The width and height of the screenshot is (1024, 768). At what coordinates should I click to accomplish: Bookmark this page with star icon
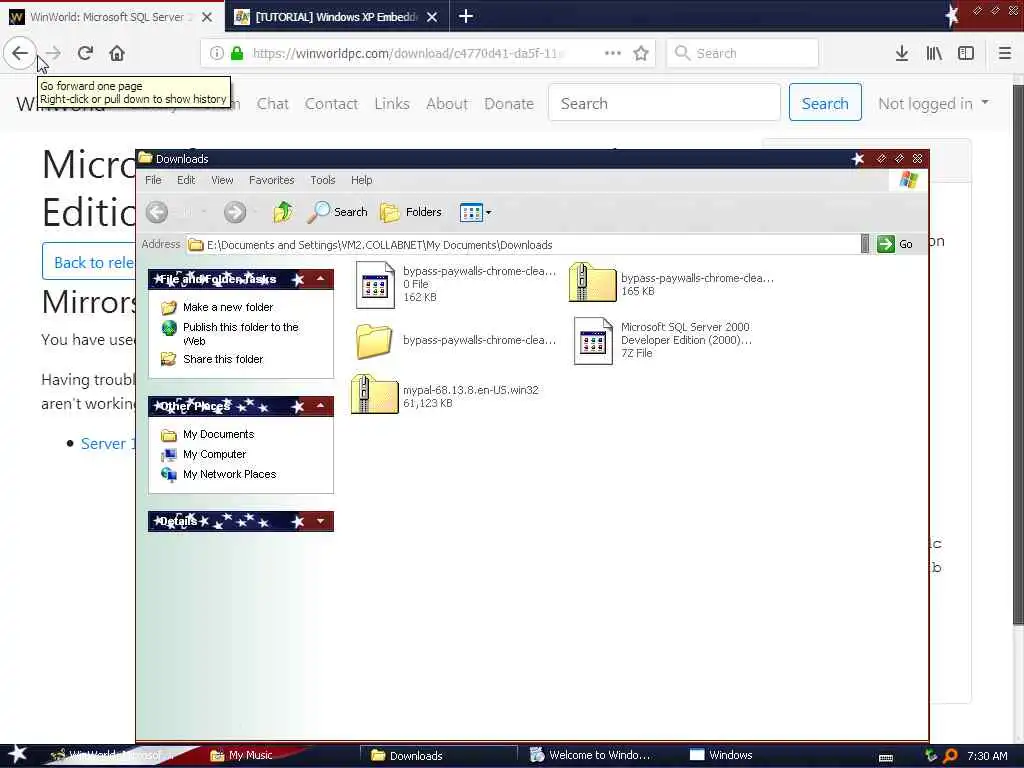pos(641,53)
